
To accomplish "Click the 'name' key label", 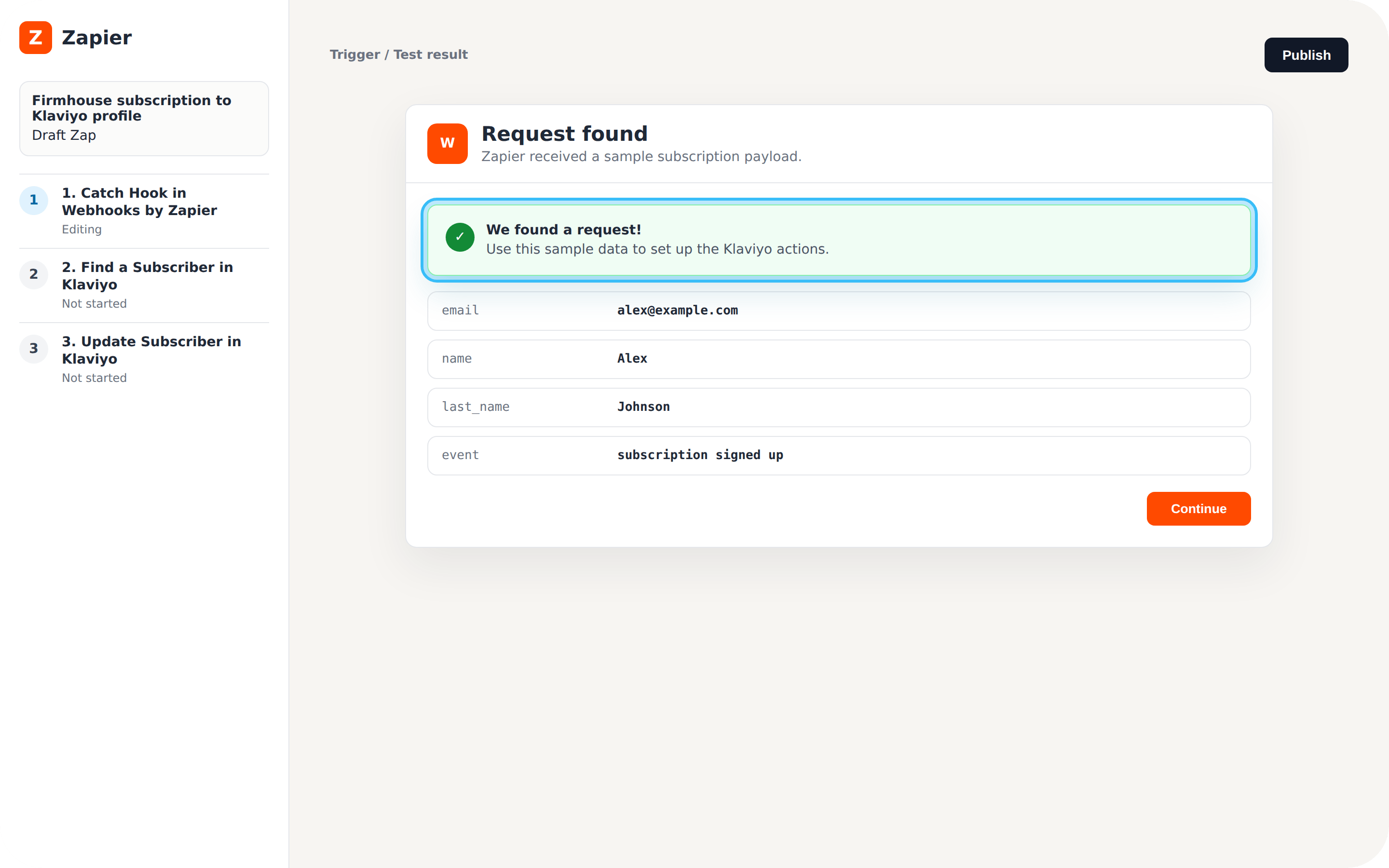I will coord(456,359).
